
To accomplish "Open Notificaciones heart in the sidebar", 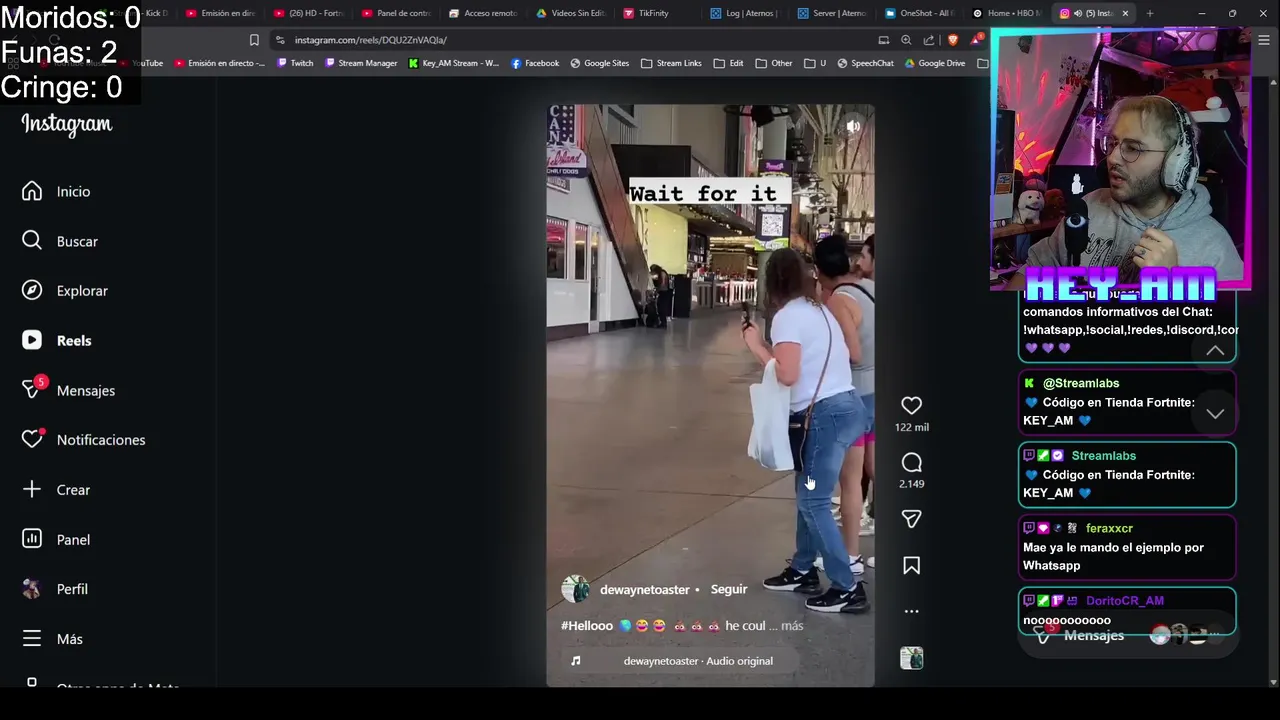I will pos(84,440).
